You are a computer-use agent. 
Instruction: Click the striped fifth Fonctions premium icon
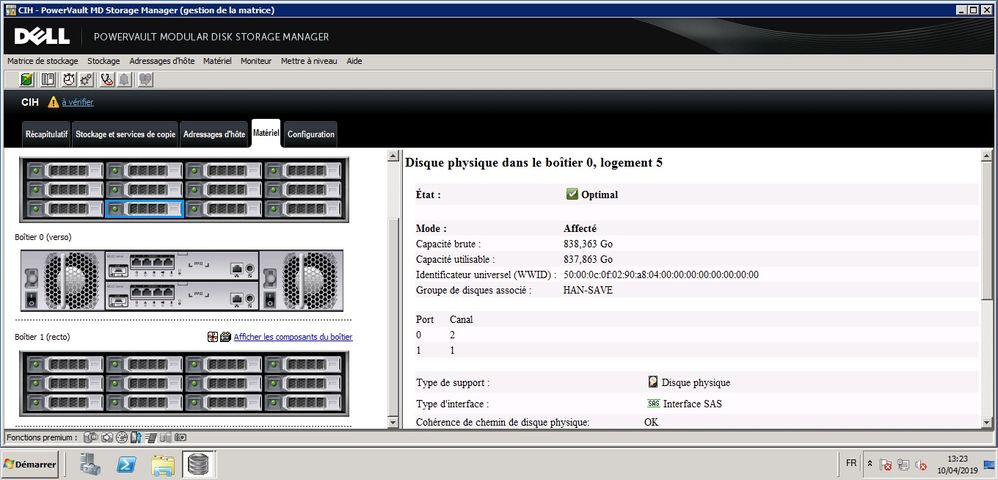151,437
